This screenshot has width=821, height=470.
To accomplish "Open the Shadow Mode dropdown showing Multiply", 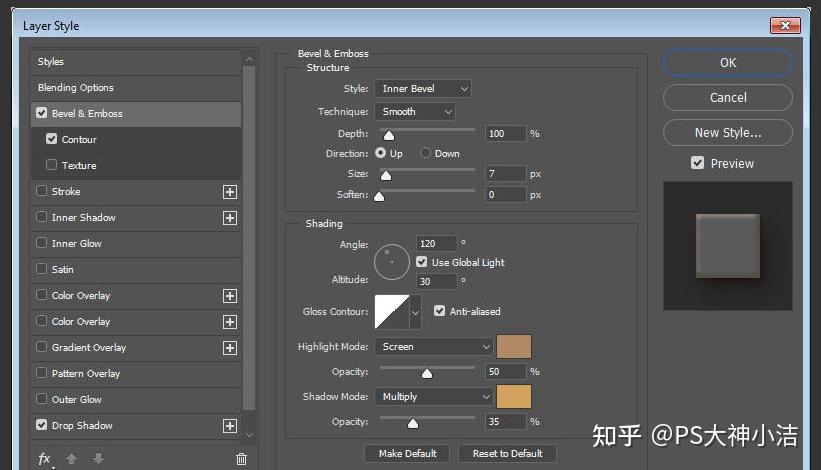I will [x=434, y=397].
